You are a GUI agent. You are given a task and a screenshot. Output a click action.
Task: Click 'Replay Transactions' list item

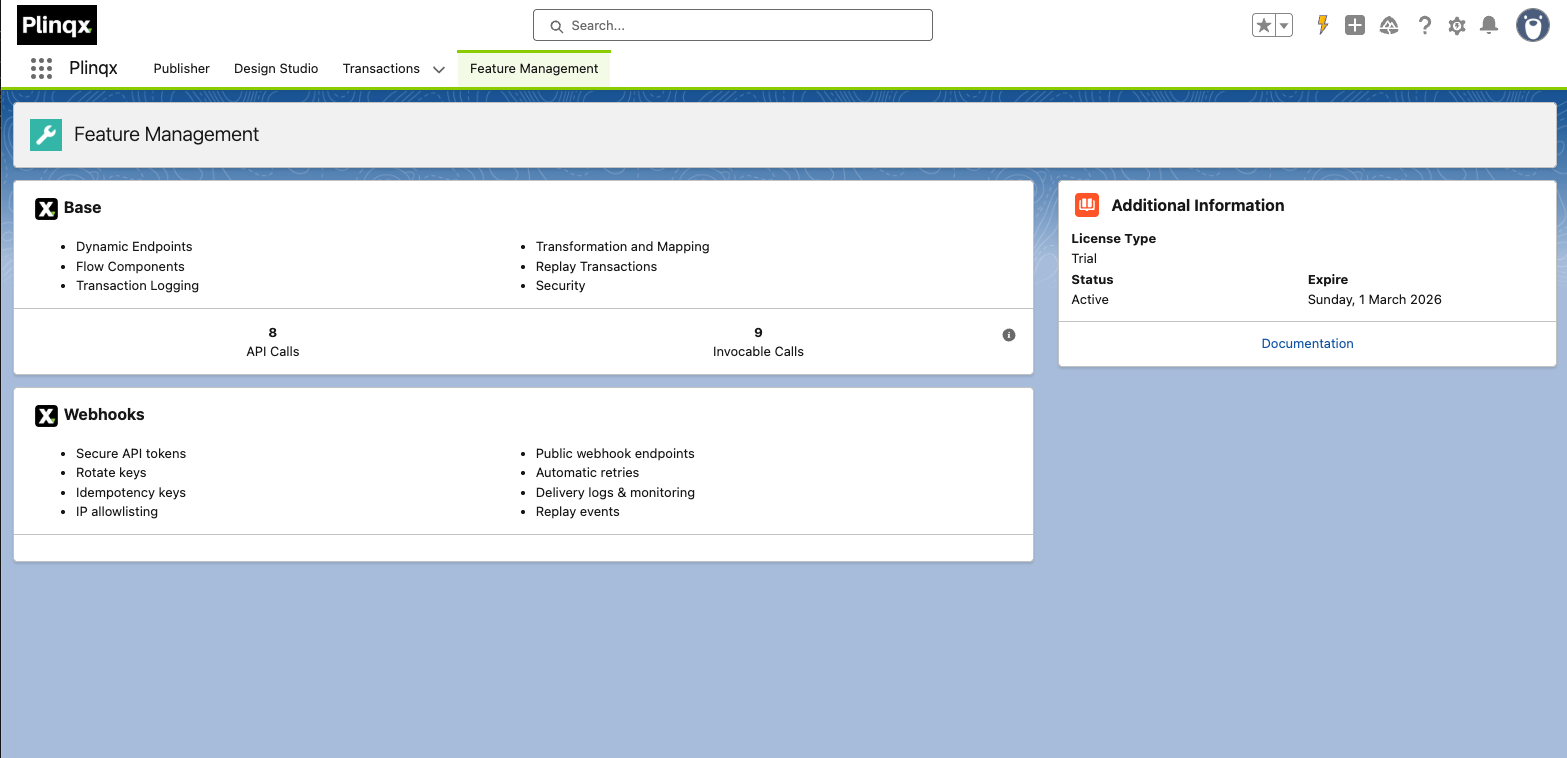[x=596, y=266]
